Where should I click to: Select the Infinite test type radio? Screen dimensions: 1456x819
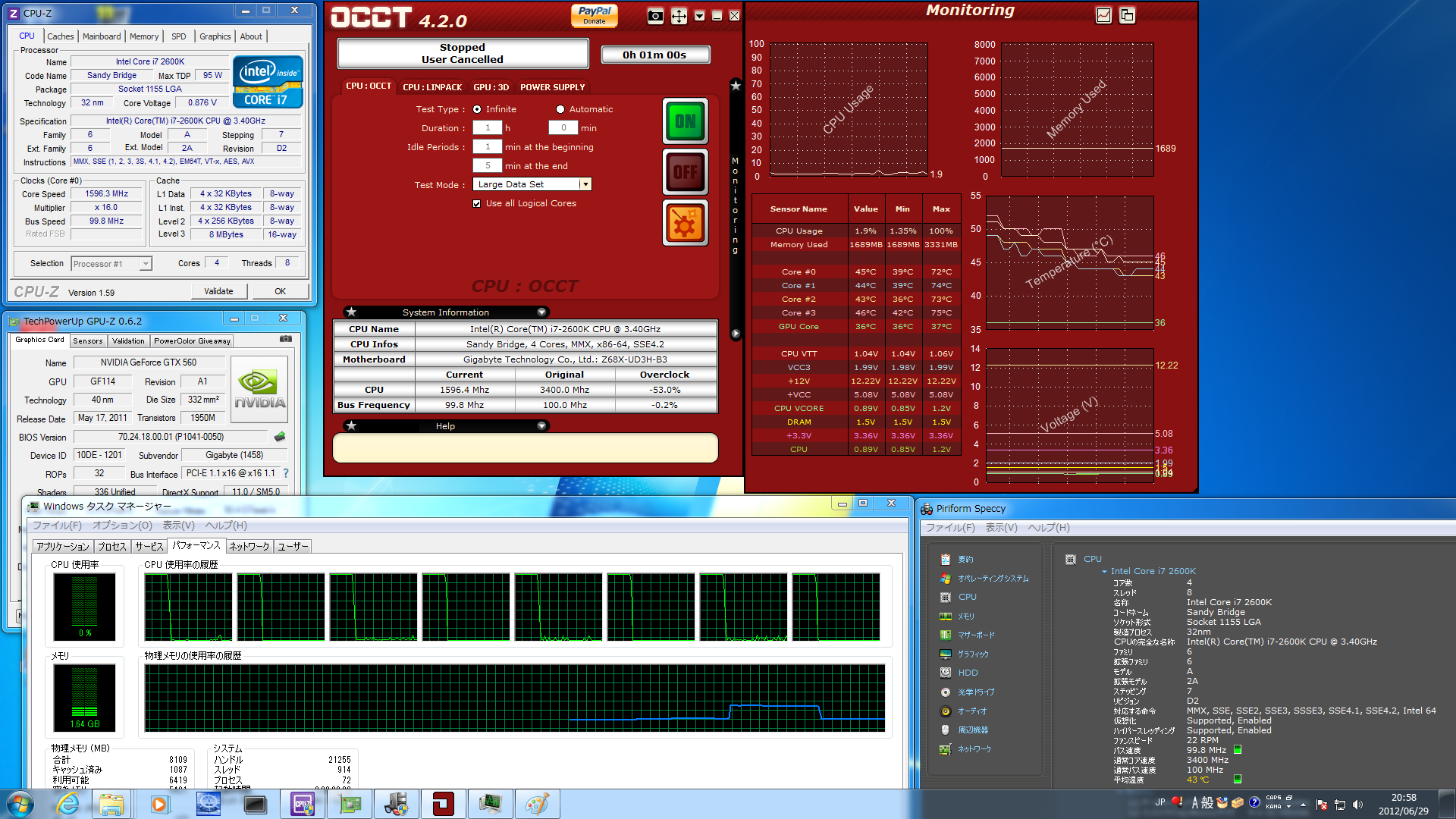pyautogui.click(x=477, y=109)
